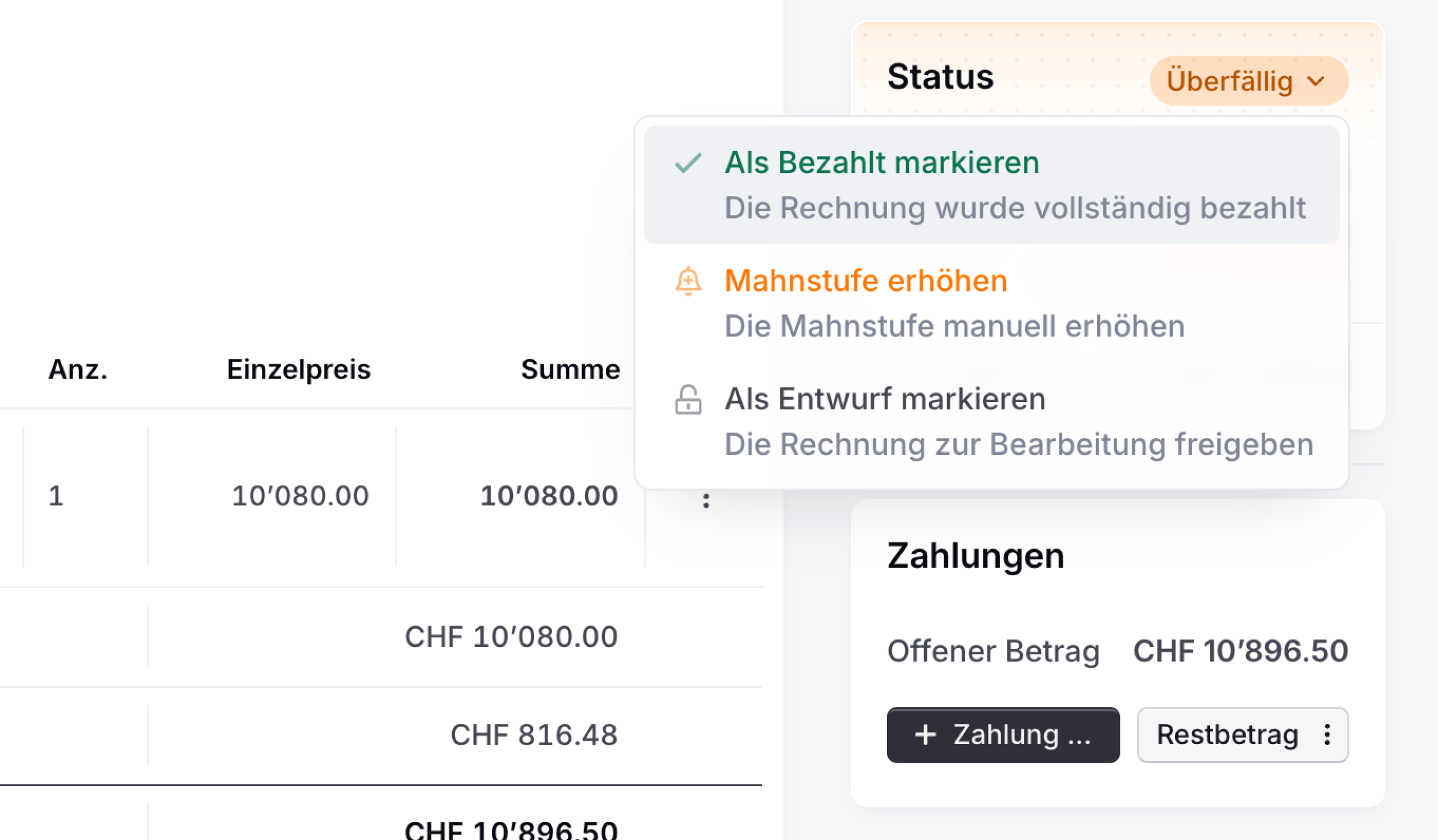Viewport: 1438px width, 840px height.
Task: Click the green checkmark icon
Action: click(x=688, y=163)
